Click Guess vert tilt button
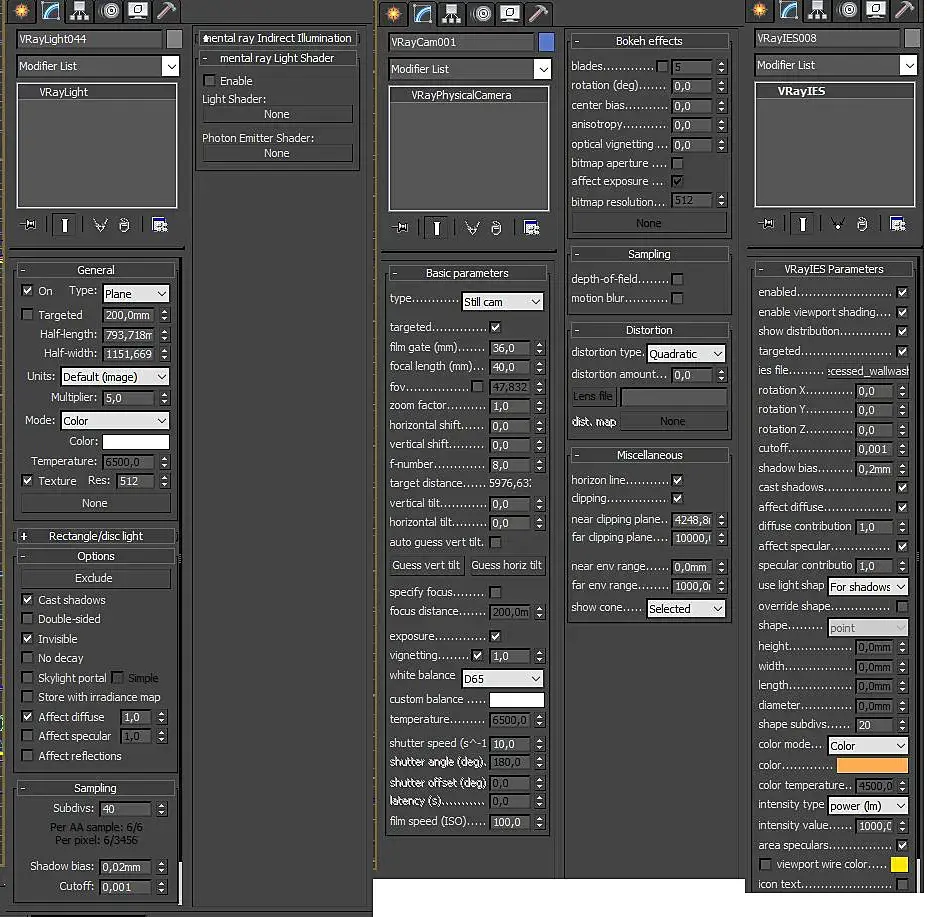Viewport: 927px width, 917px height. [x=426, y=565]
